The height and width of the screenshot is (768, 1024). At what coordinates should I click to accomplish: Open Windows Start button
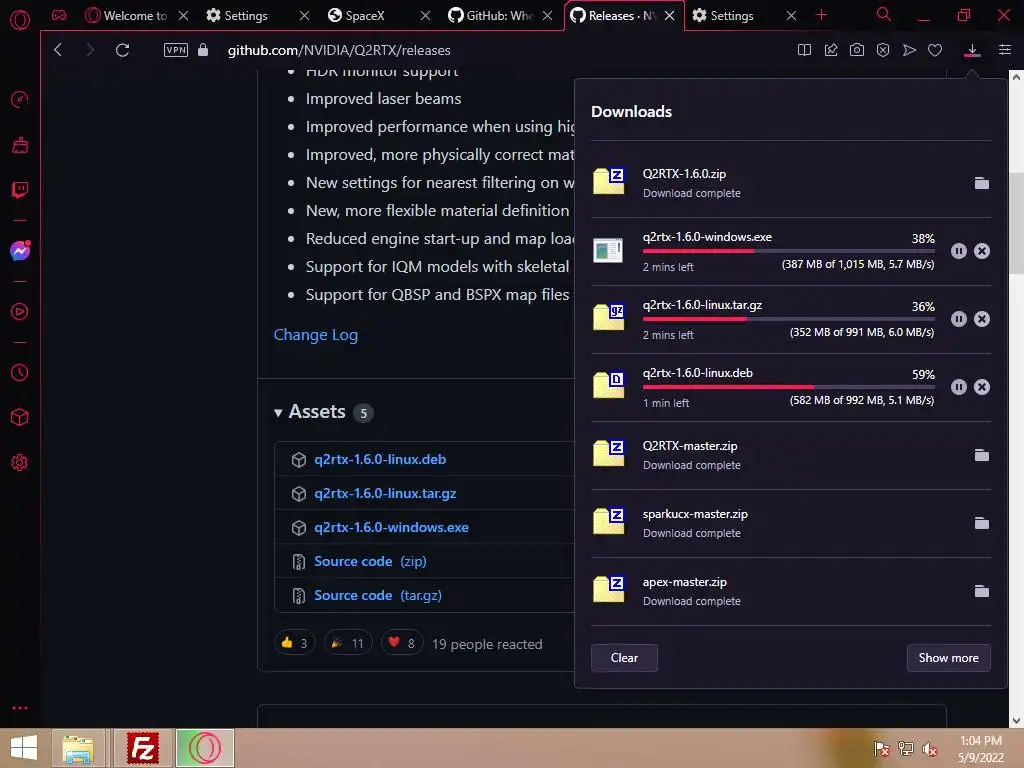pos(24,748)
